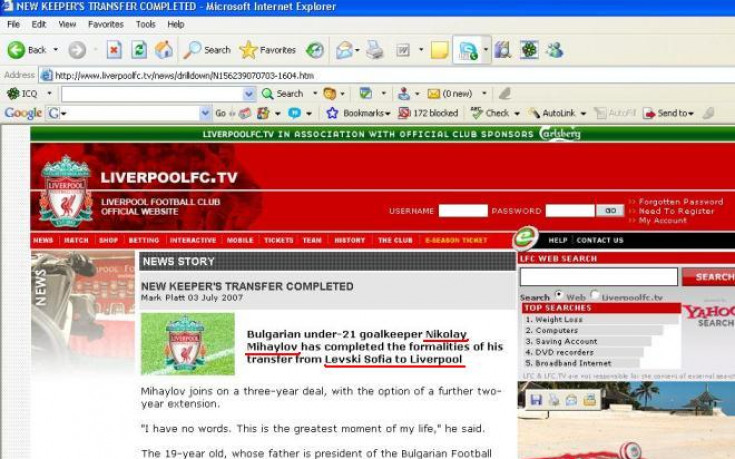The width and height of the screenshot is (735, 459).
Task: Open the ICQ menu dropdown arrow
Action: pyautogui.click(x=49, y=93)
